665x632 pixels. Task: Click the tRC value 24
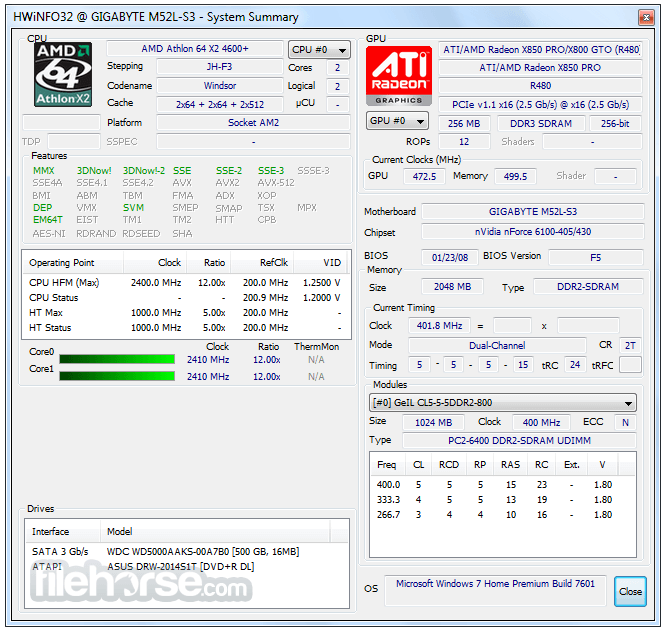tap(575, 365)
